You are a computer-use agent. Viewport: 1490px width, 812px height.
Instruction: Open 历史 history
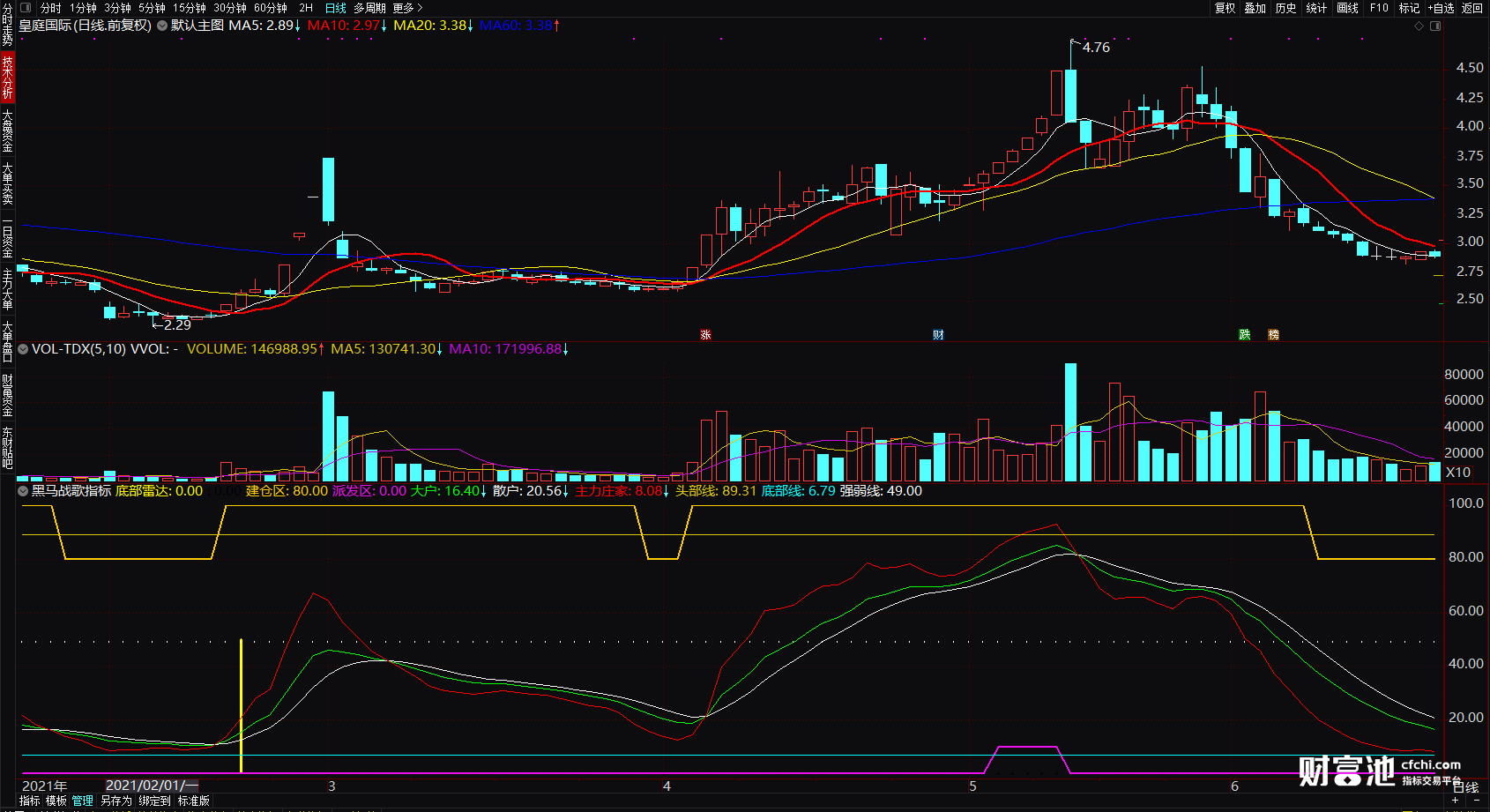pyautogui.click(x=1286, y=8)
